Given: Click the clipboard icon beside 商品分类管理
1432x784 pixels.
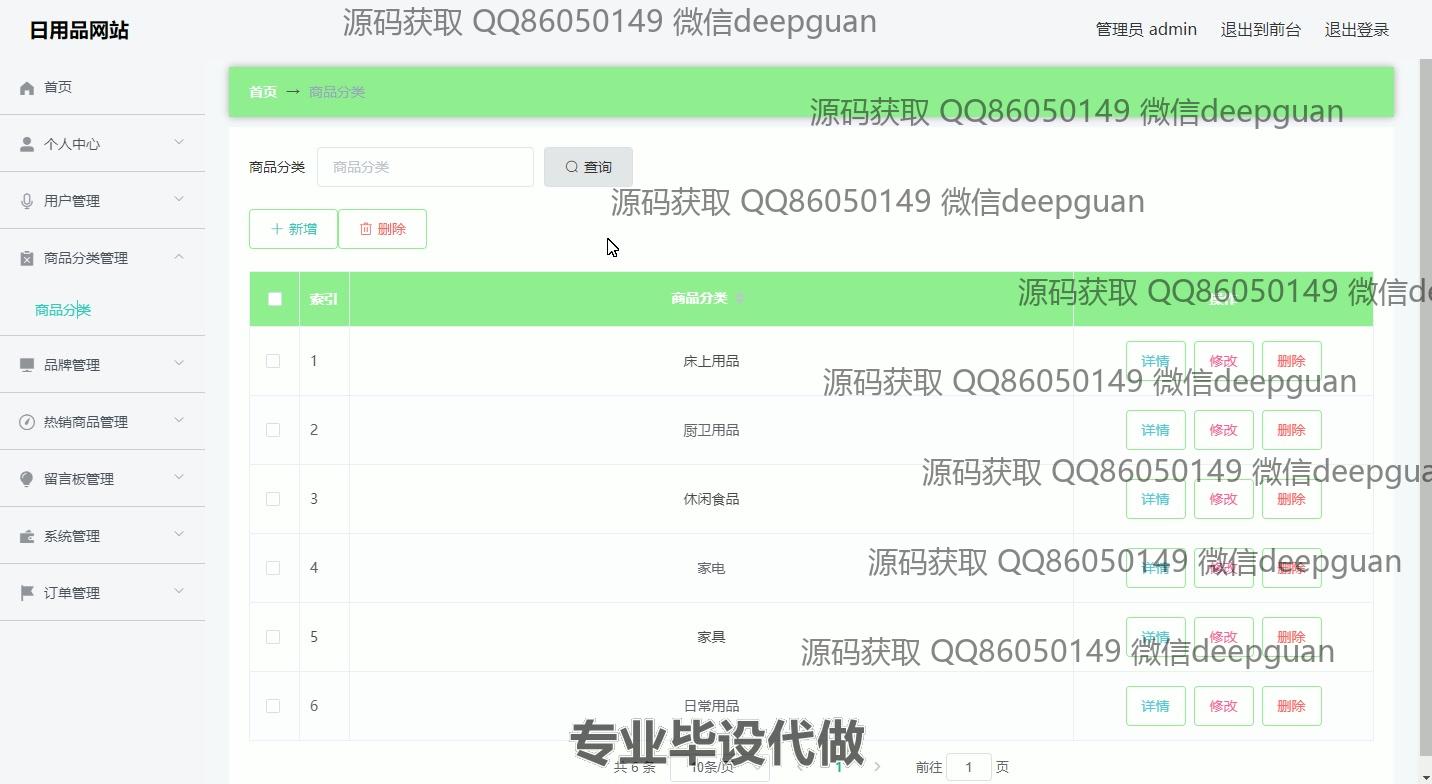Looking at the screenshot, I should coord(27,259).
